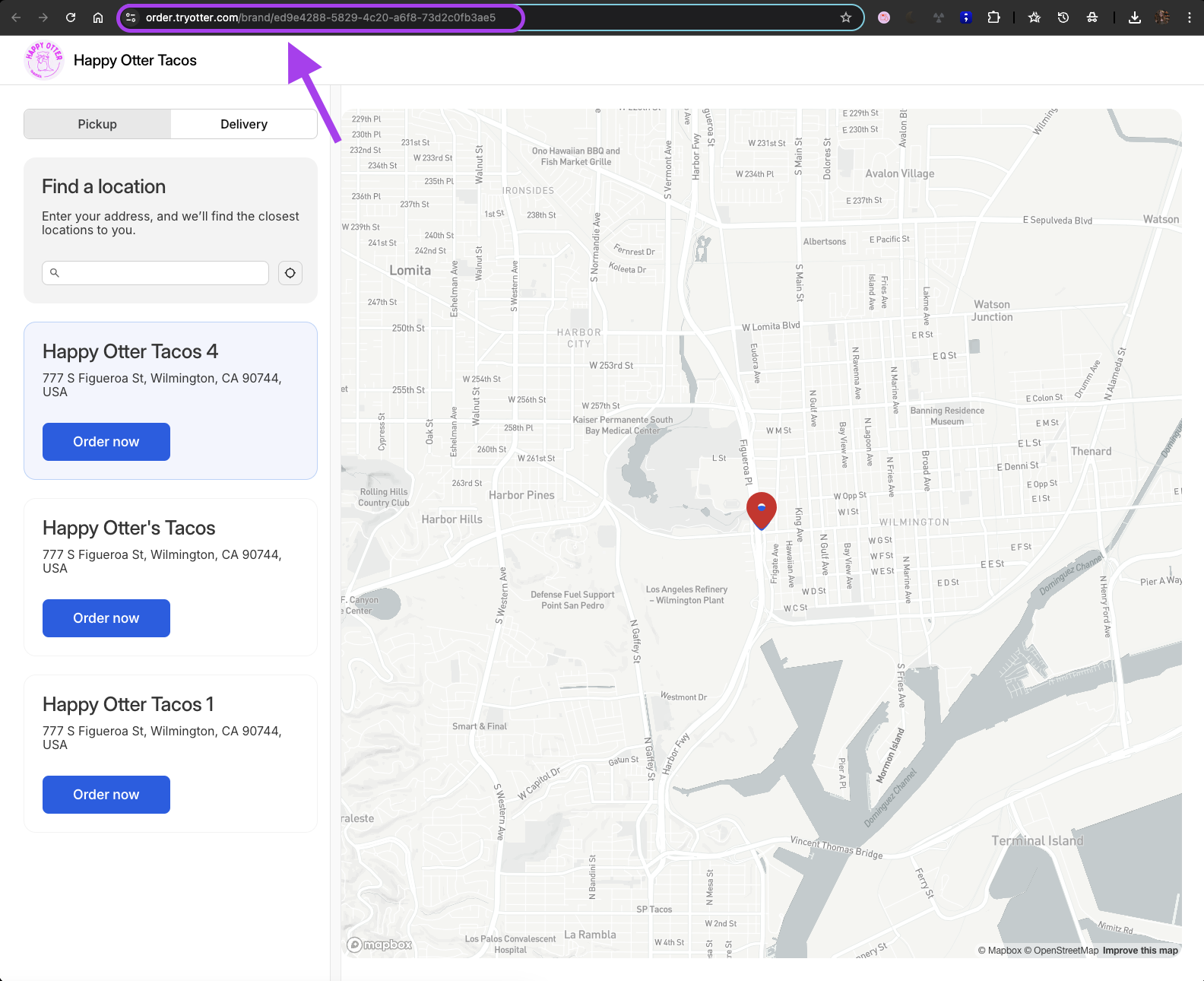Bookmark this page with the star icon
The image size is (1204, 981).
tap(846, 17)
